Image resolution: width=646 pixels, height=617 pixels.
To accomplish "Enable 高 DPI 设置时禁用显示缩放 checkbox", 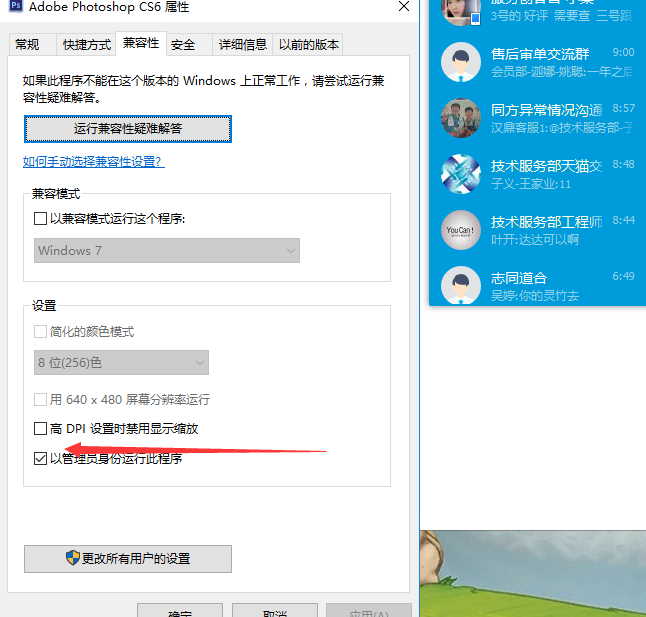I will click(40, 429).
